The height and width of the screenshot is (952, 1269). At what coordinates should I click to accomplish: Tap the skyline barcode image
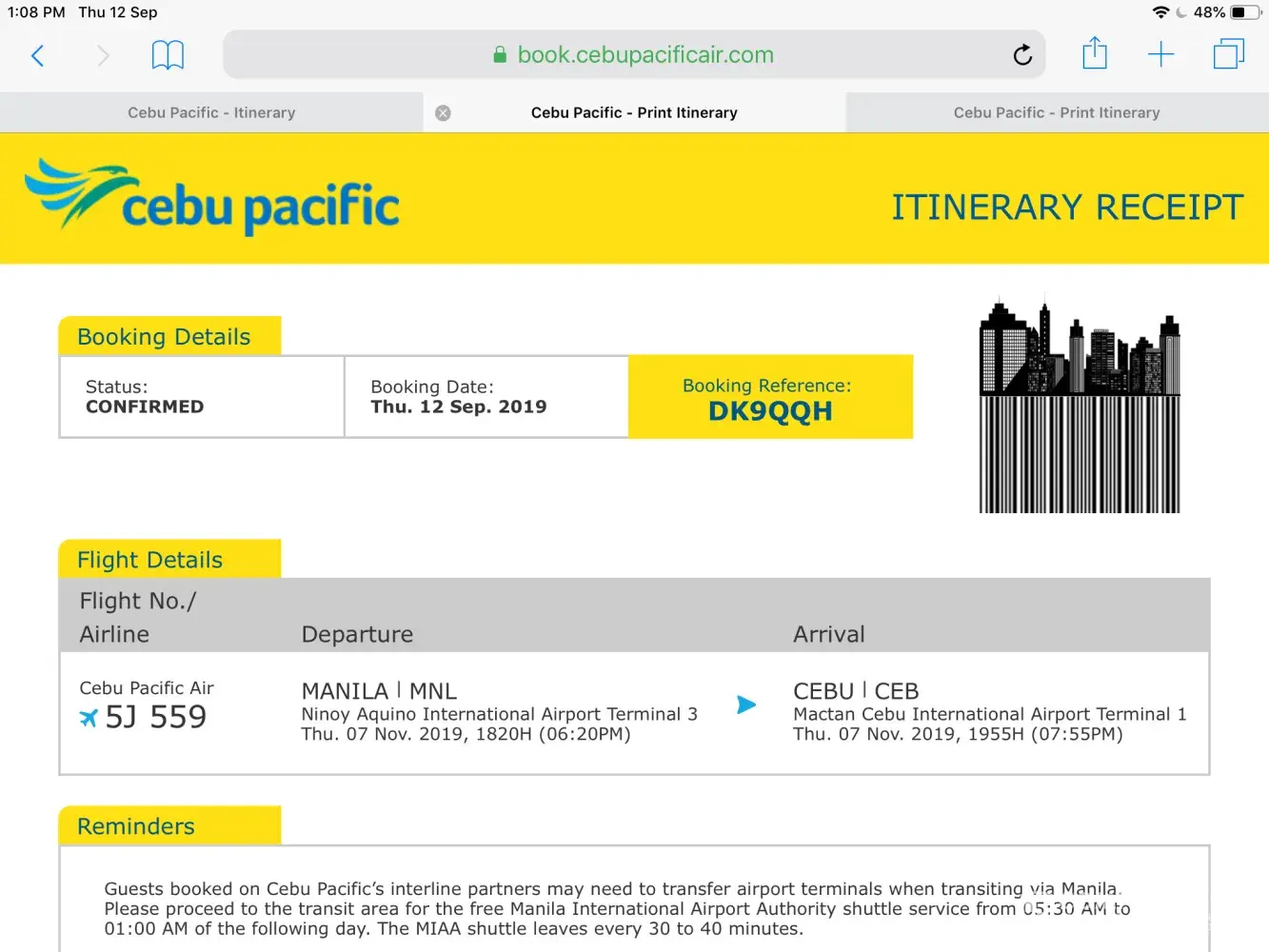click(x=1080, y=405)
